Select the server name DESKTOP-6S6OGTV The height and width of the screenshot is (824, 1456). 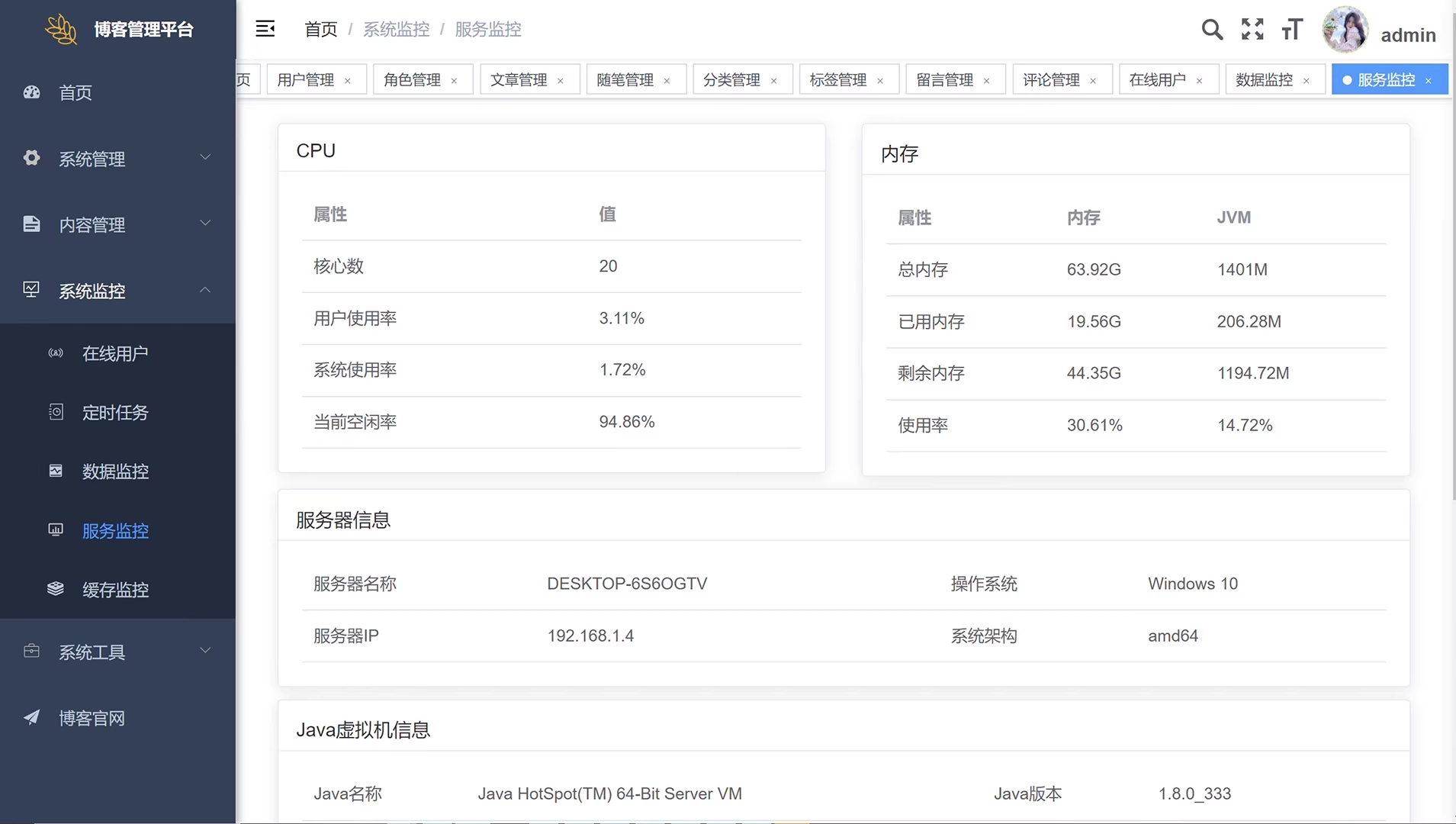coord(627,584)
